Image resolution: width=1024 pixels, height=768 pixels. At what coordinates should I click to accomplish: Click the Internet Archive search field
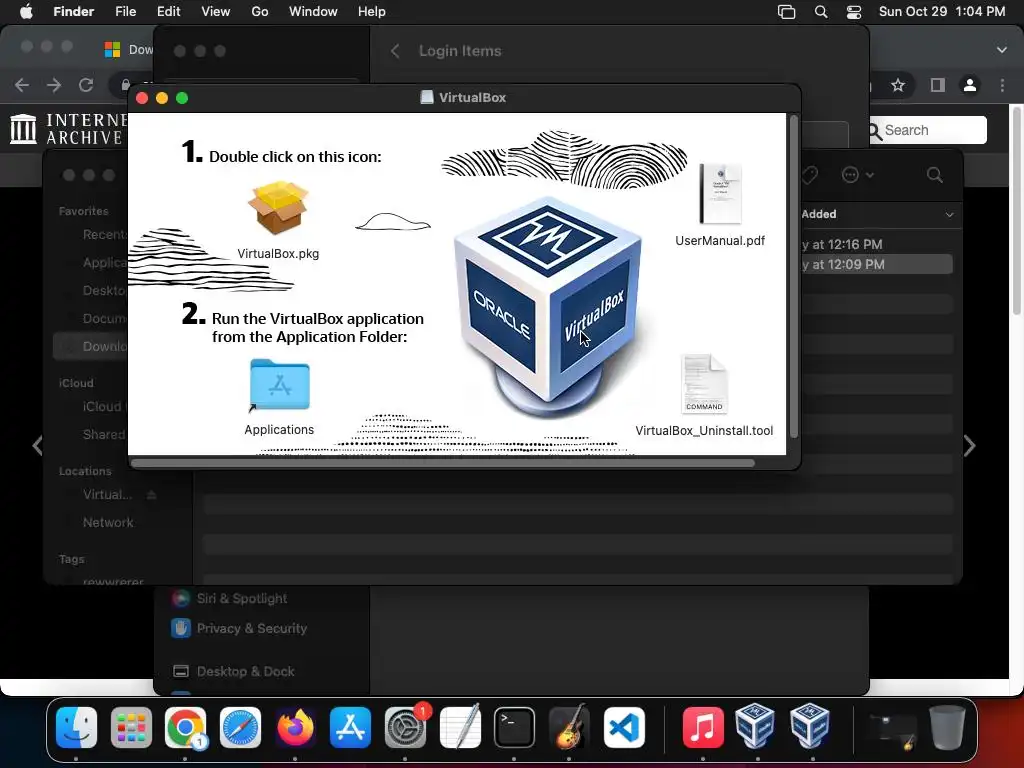click(927, 130)
